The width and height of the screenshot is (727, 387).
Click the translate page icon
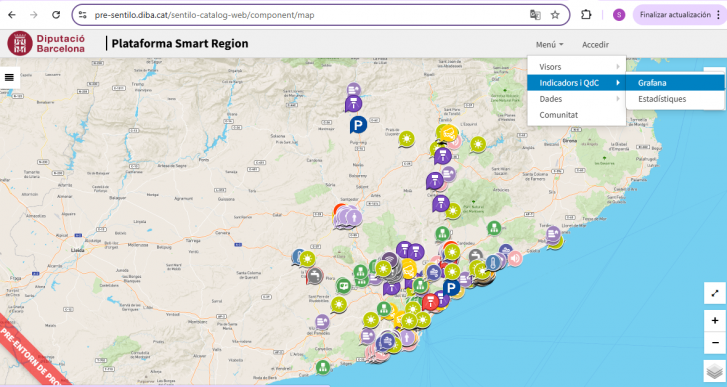[x=535, y=15]
